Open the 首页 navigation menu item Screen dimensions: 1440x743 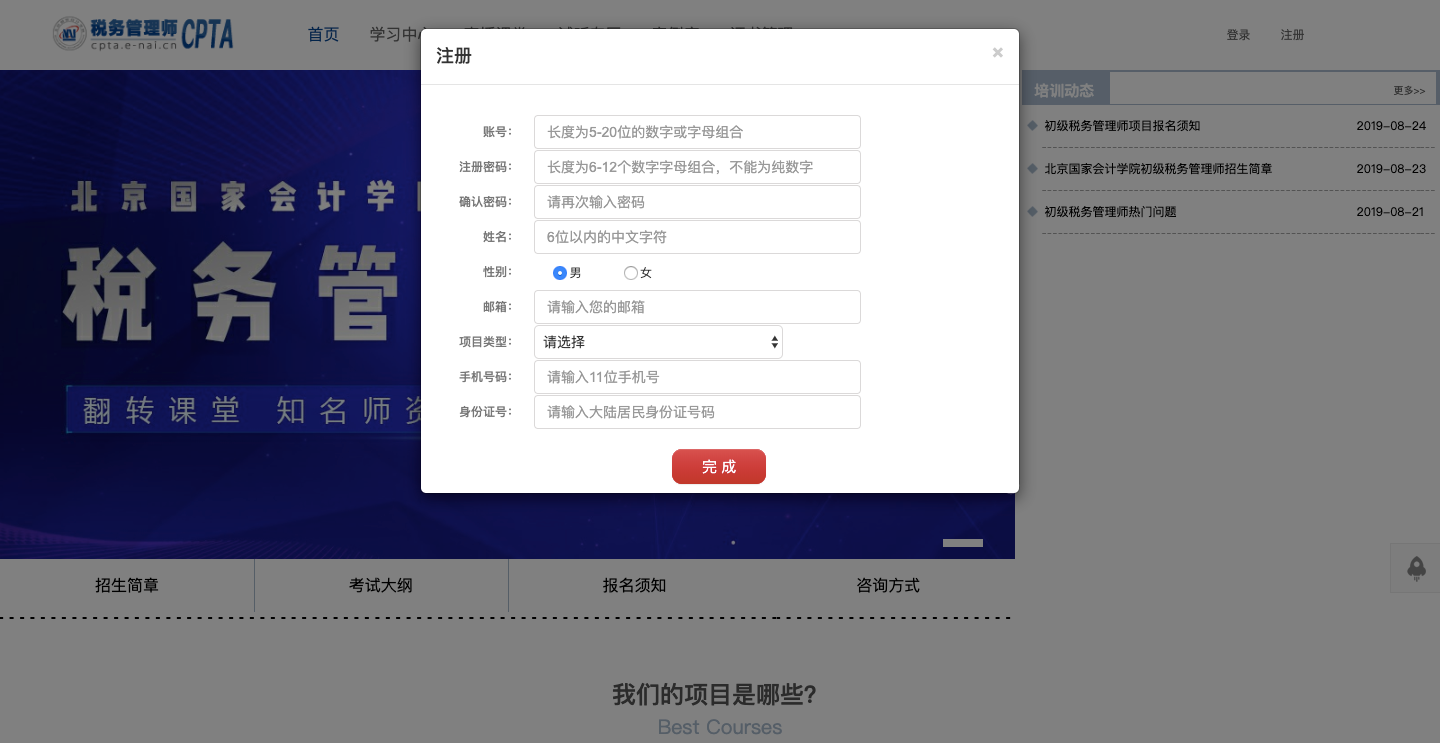(x=323, y=35)
